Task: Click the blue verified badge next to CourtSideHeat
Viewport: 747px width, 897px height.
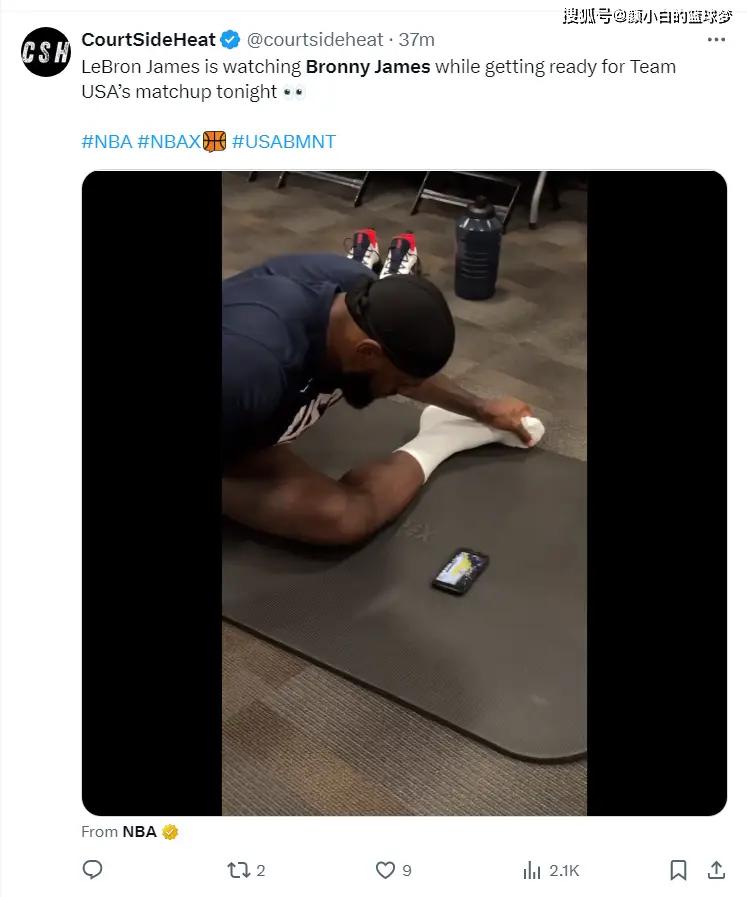Action: tap(230, 39)
